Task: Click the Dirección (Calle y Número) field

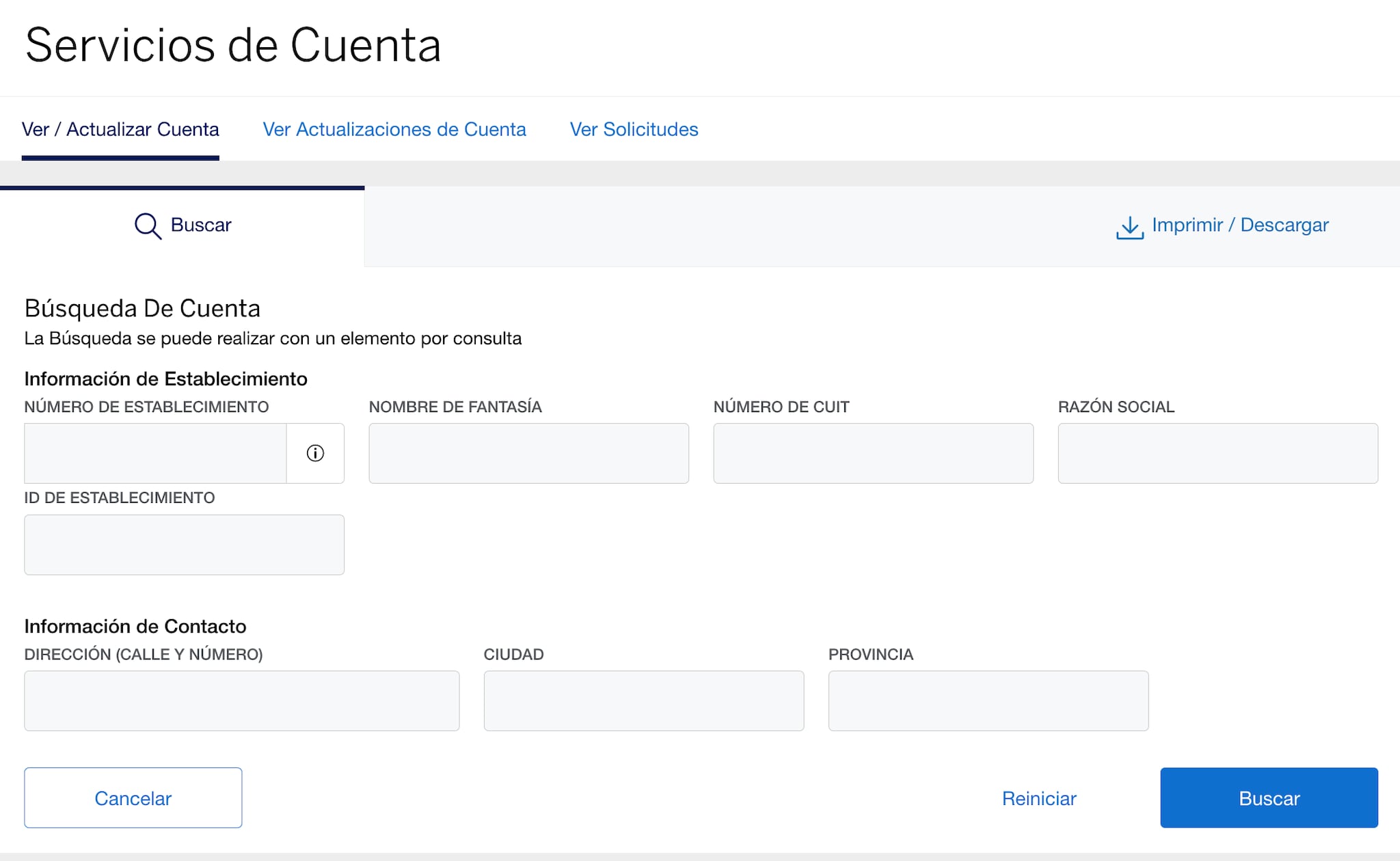Action: click(242, 700)
